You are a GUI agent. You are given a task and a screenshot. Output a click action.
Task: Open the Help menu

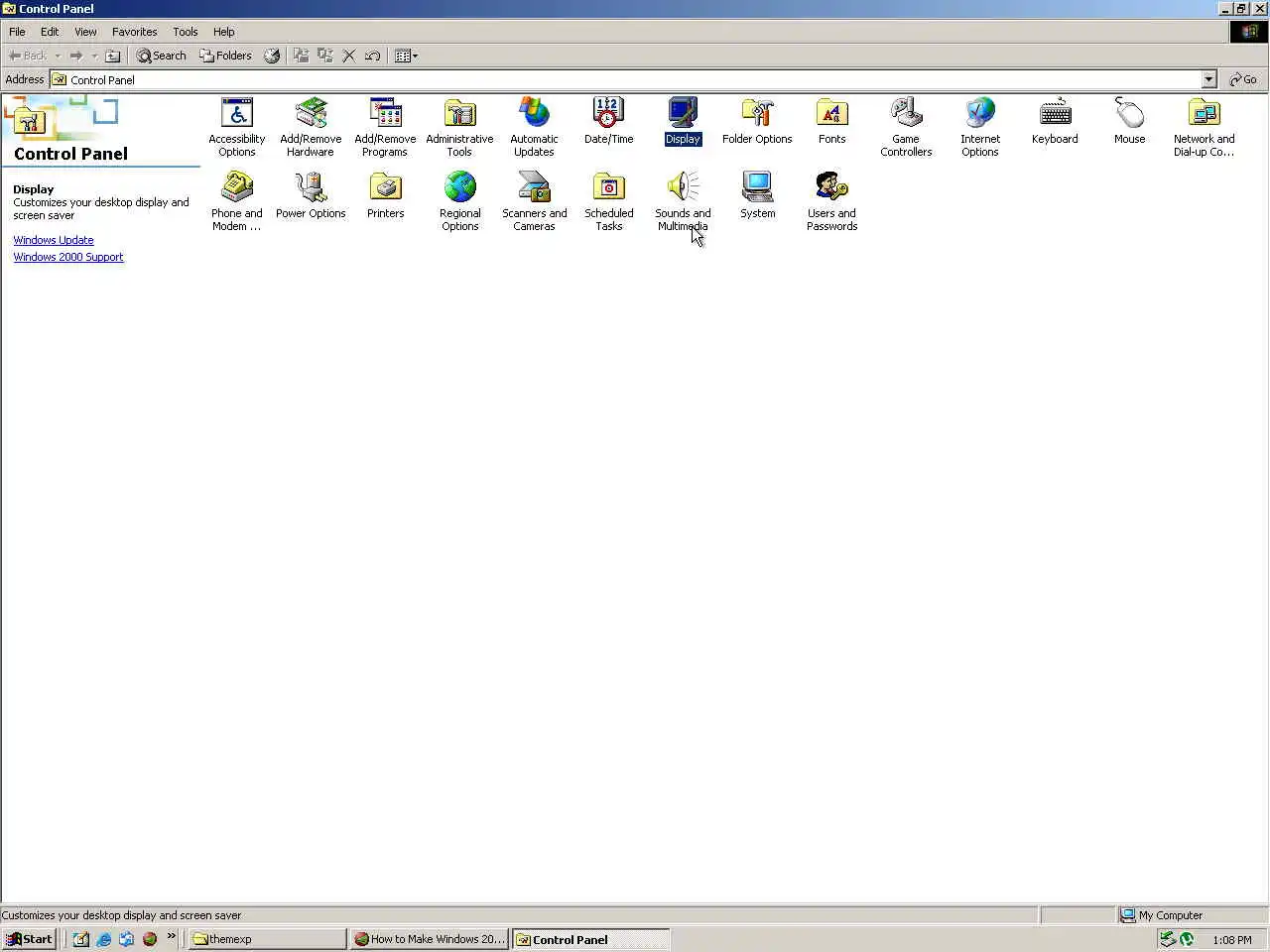point(223,32)
